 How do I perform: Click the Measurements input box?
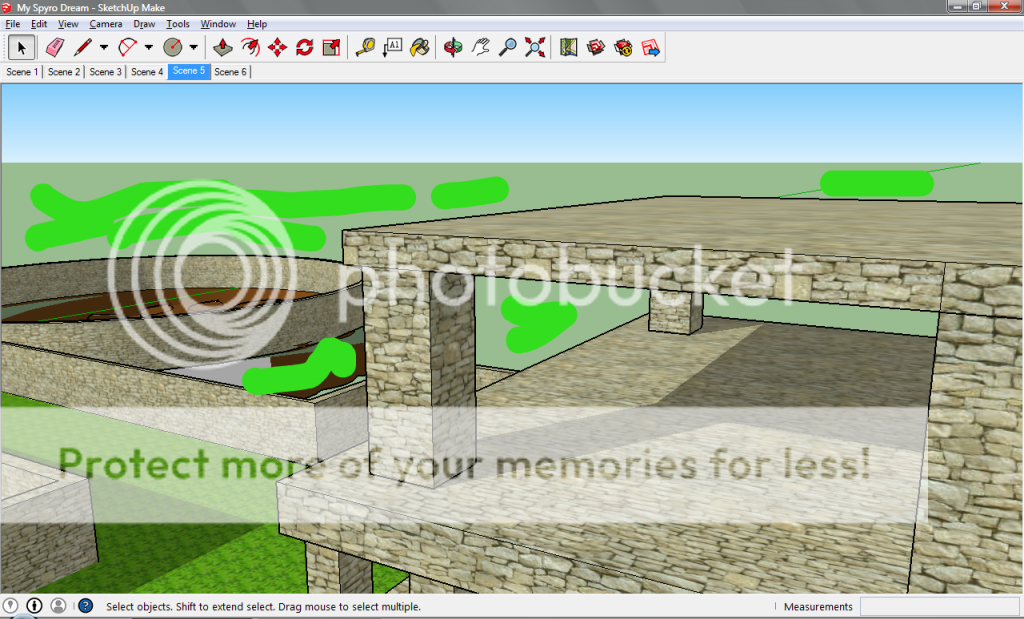click(938, 607)
